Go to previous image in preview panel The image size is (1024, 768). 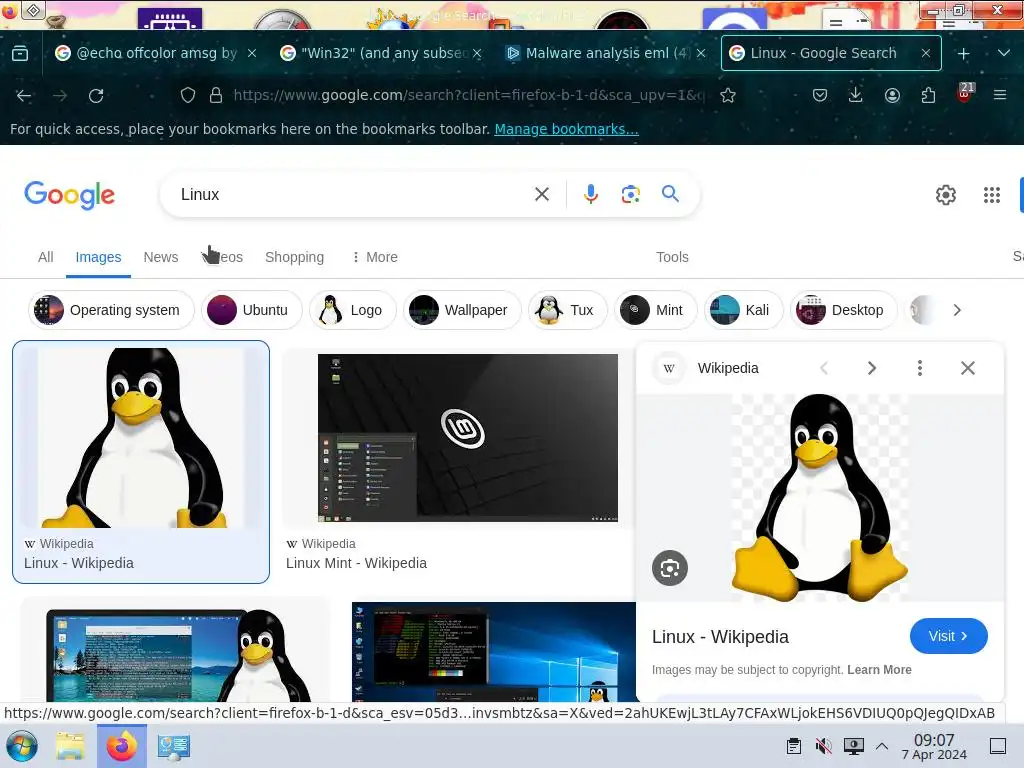[x=824, y=368]
